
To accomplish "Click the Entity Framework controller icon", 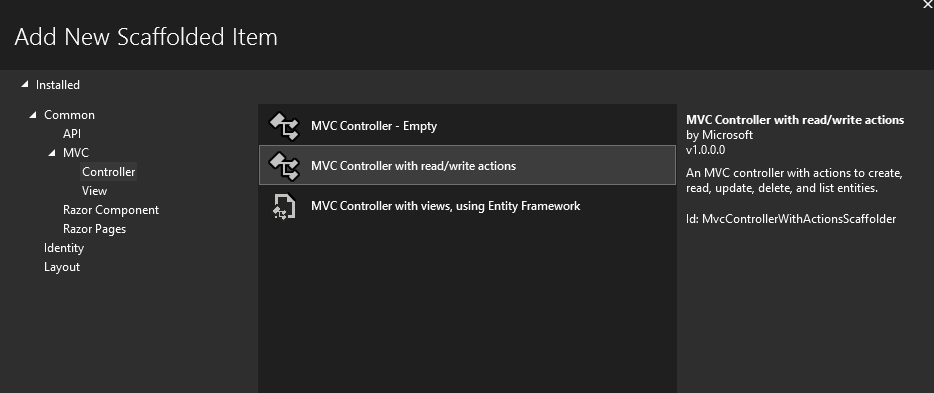I will (284, 206).
